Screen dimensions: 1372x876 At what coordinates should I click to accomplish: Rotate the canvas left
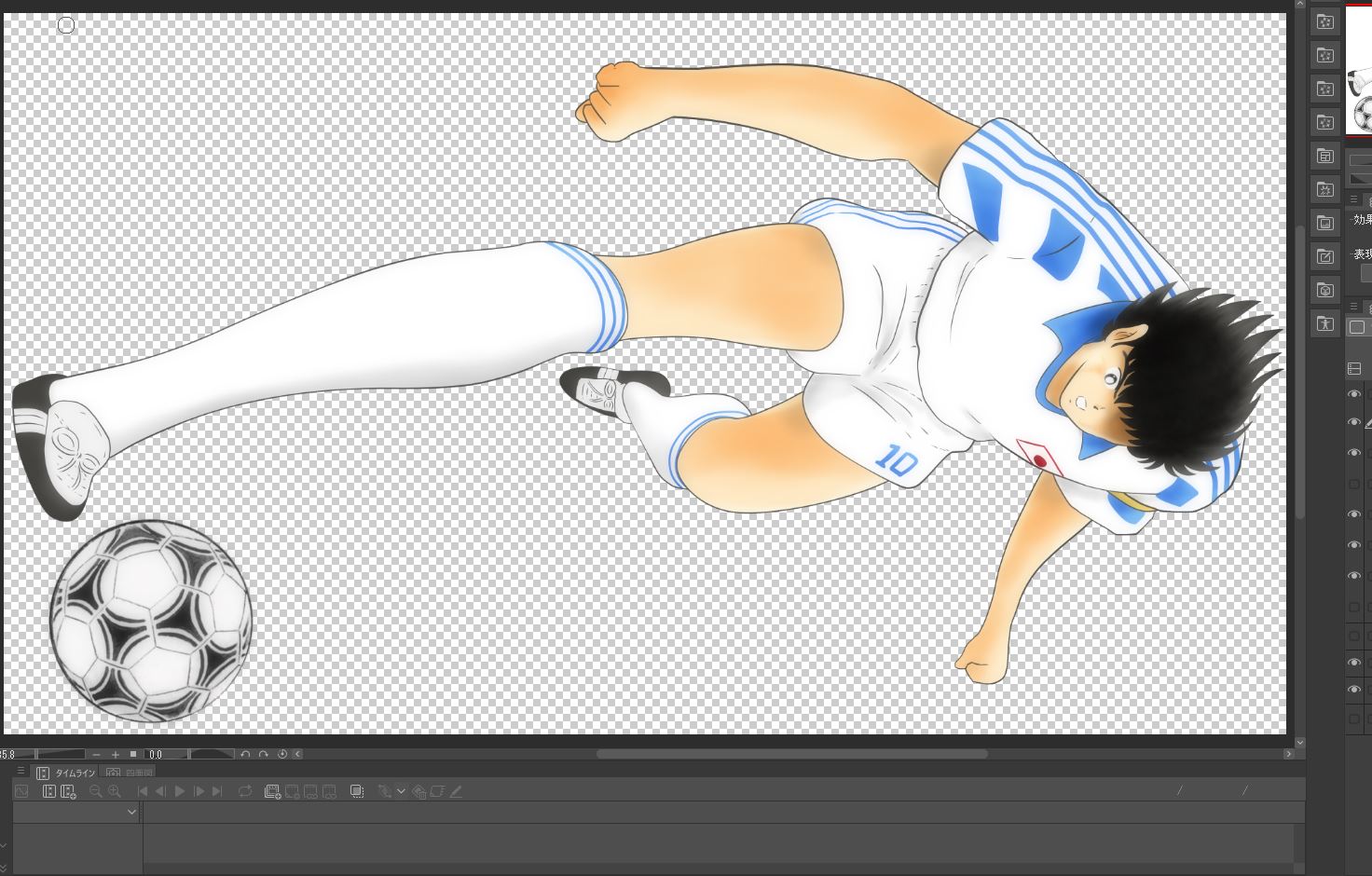point(245,754)
